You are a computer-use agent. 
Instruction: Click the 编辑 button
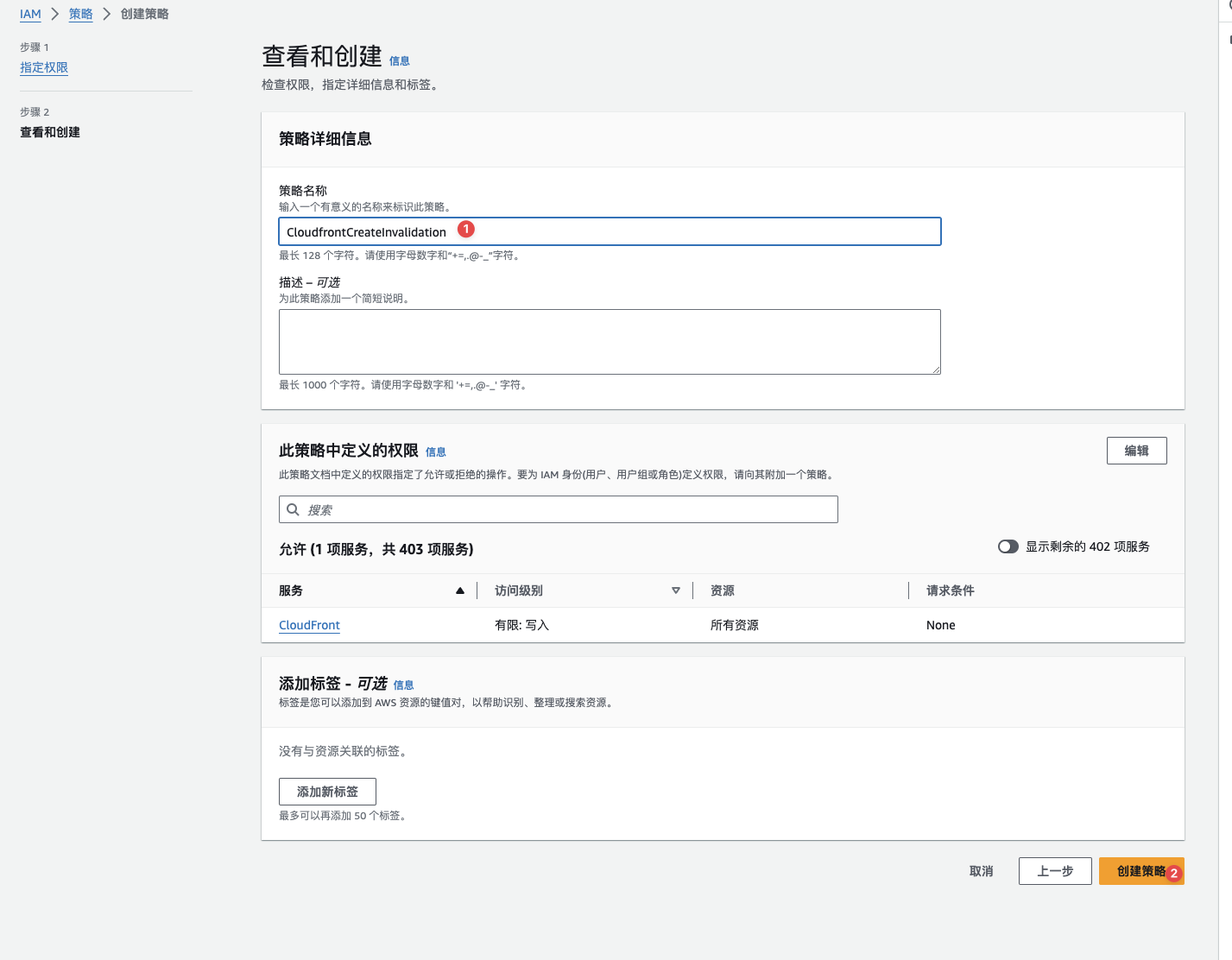click(1136, 451)
